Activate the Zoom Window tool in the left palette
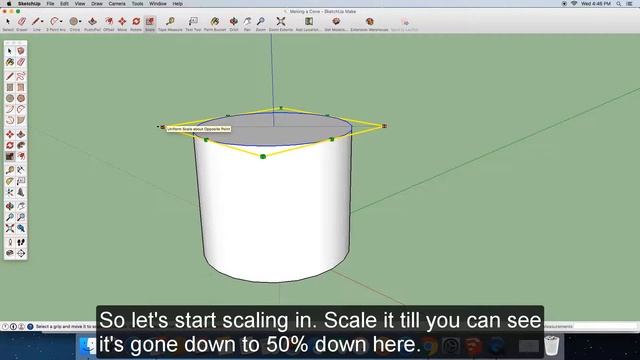 [21, 217]
